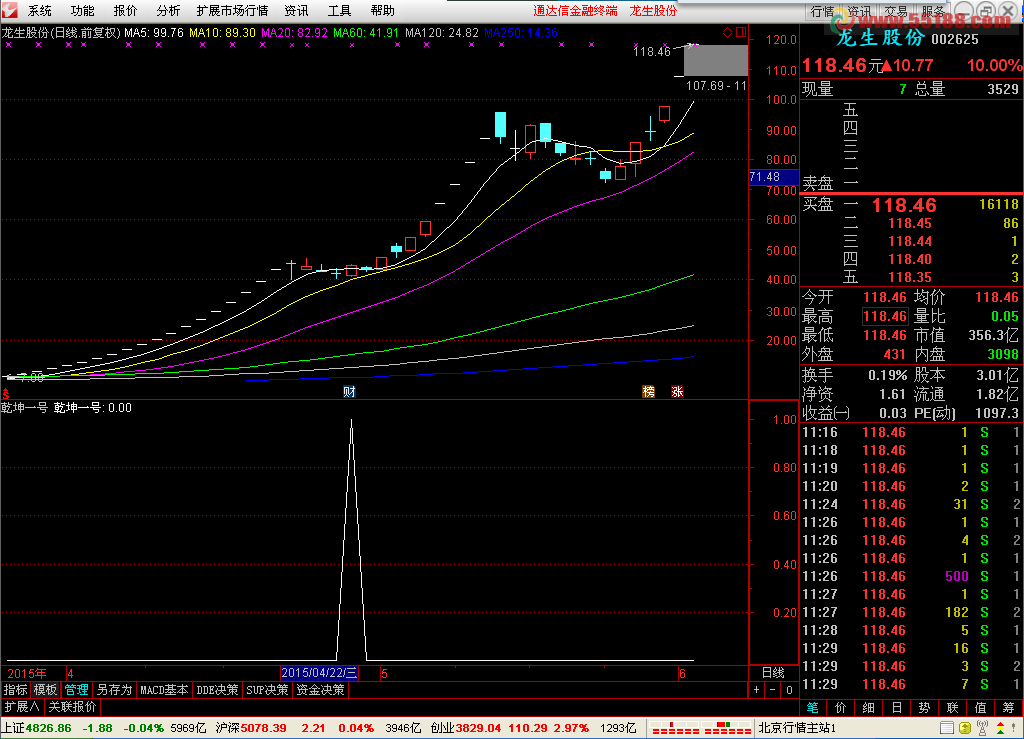
Task: Expand the 扩展 panel at bottom
Action: click(x=22, y=706)
